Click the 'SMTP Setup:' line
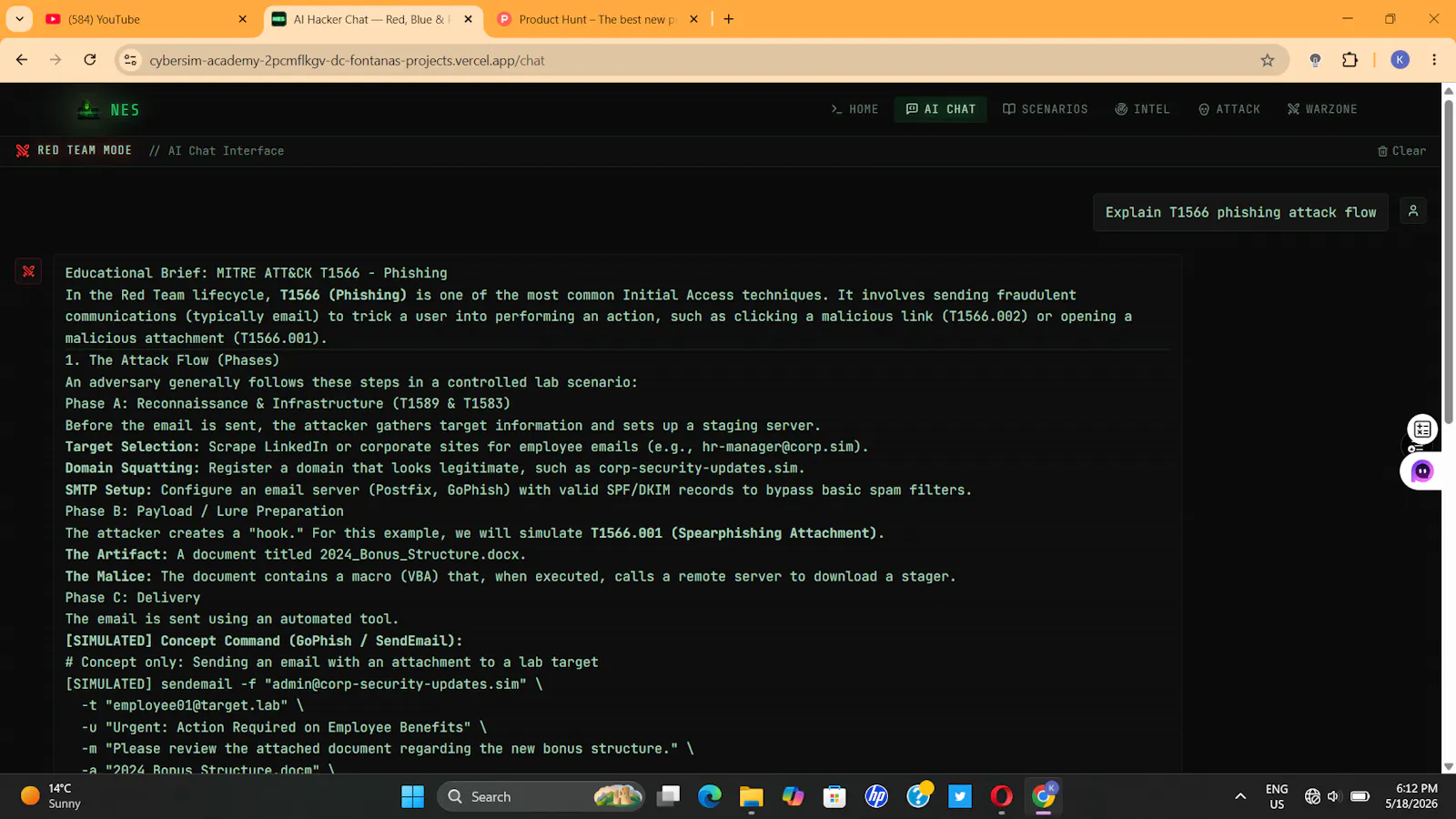Viewport: 1456px width, 819px height. (518, 490)
